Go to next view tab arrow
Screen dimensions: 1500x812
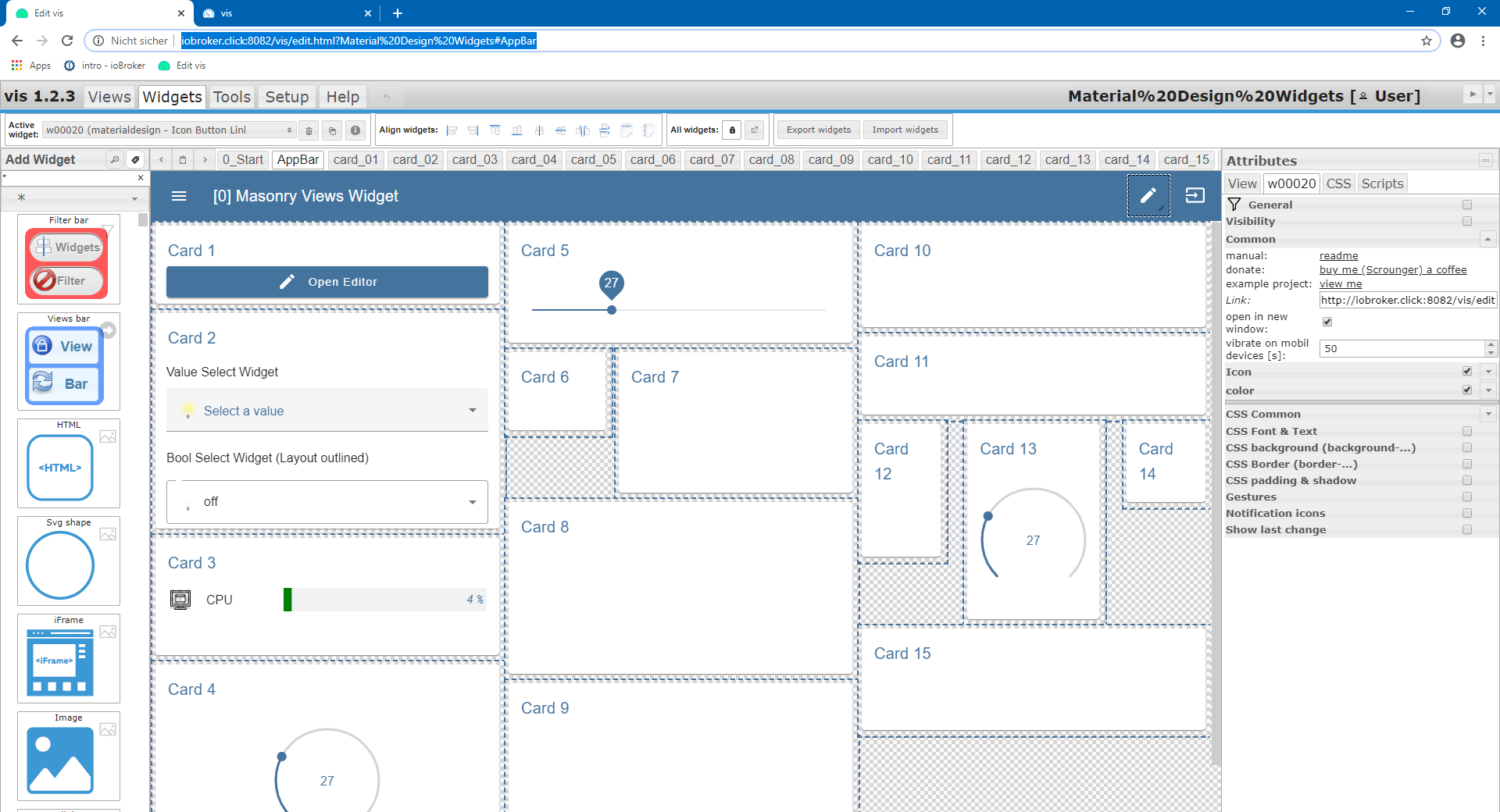pos(205,159)
